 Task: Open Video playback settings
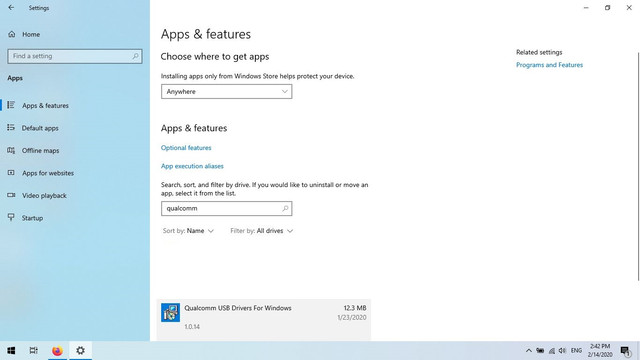click(x=75, y=195)
